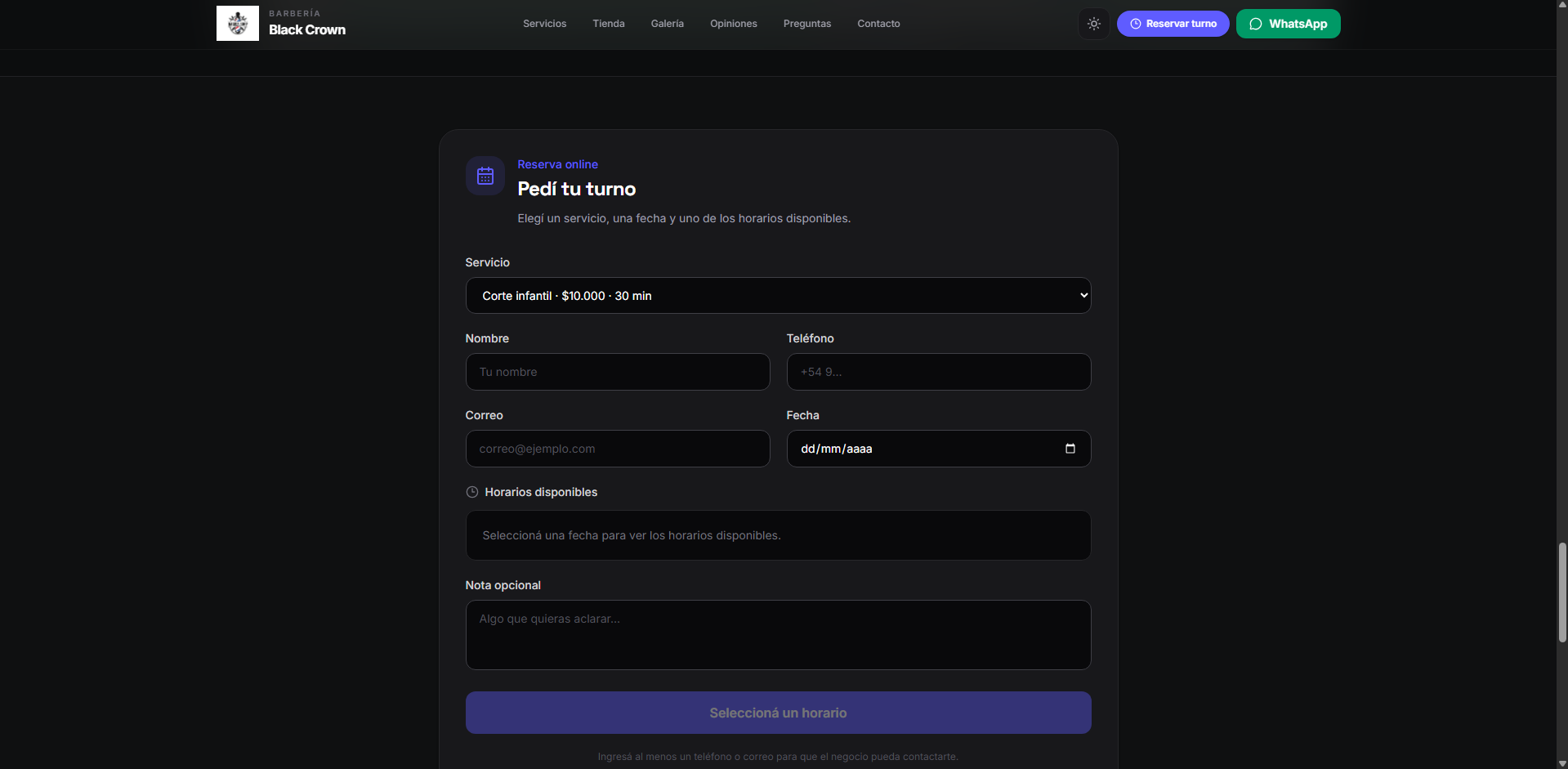Expand the Servicio dropdown
The height and width of the screenshot is (769, 1568).
(x=779, y=296)
